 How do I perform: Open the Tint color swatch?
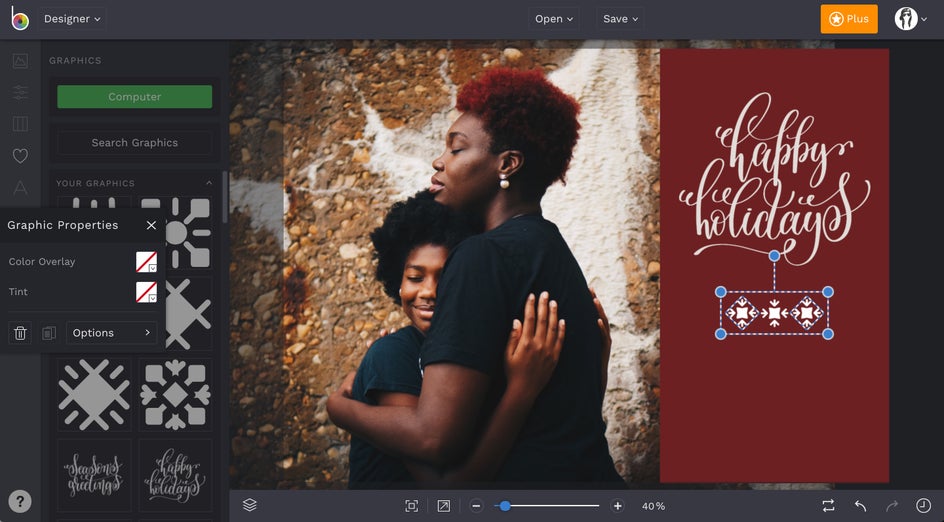(146, 292)
